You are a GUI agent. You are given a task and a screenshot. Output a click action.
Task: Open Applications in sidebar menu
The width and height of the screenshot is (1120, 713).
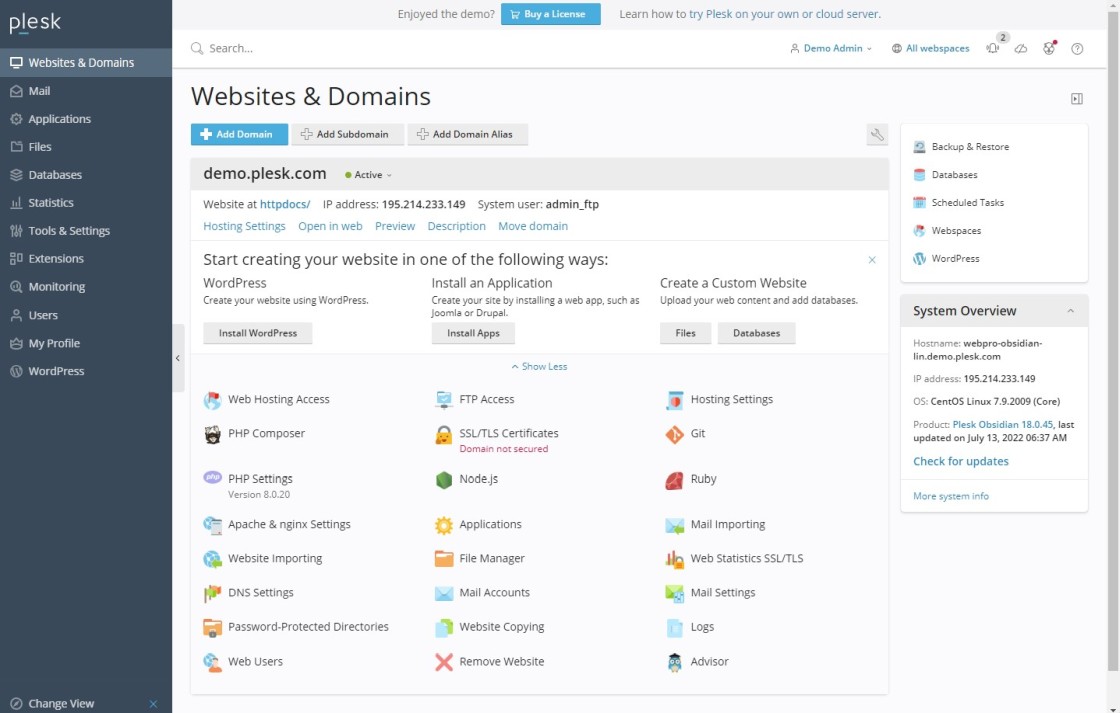(86, 119)
